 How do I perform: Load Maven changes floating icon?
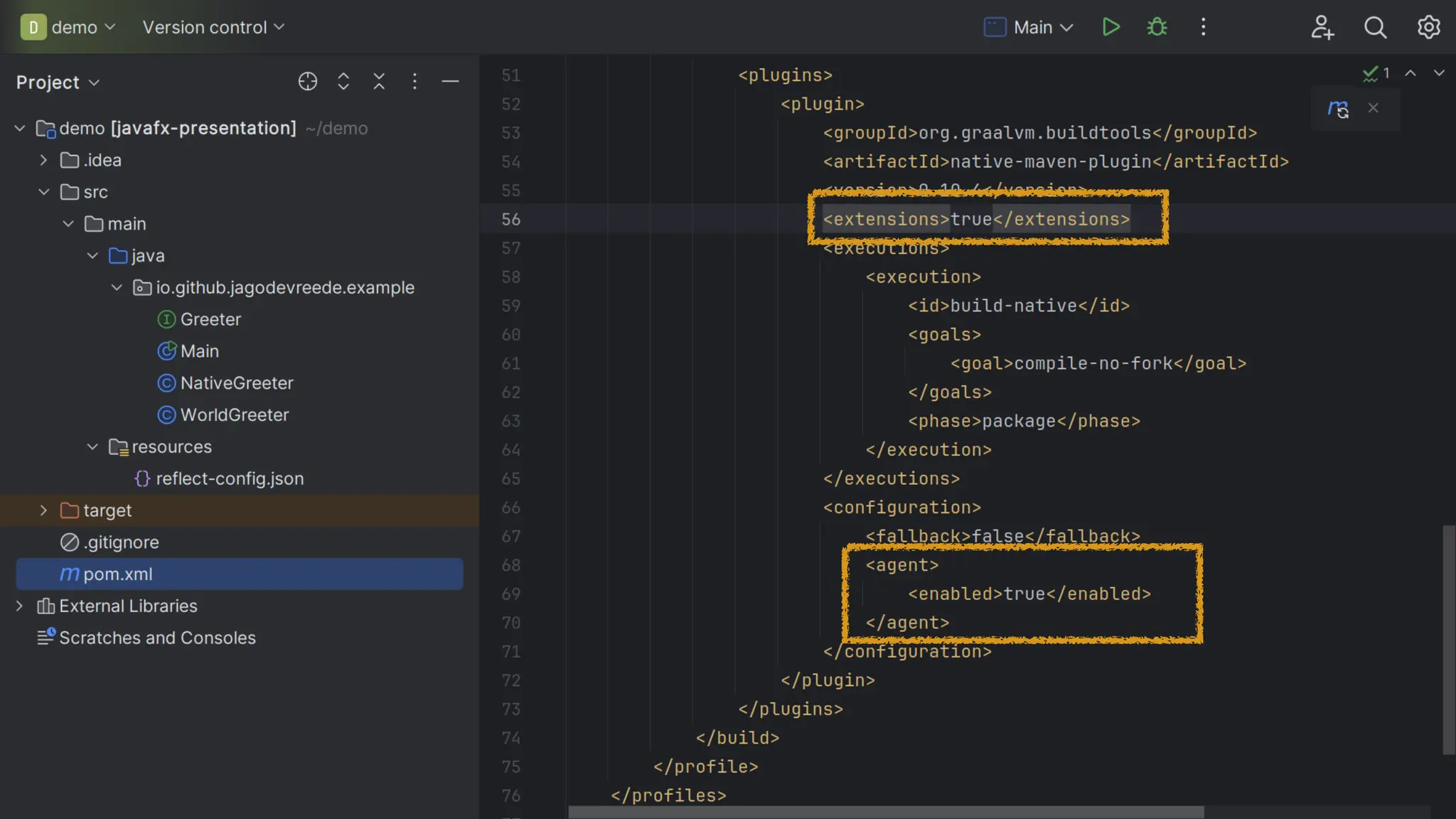[x=1337, y=109]
